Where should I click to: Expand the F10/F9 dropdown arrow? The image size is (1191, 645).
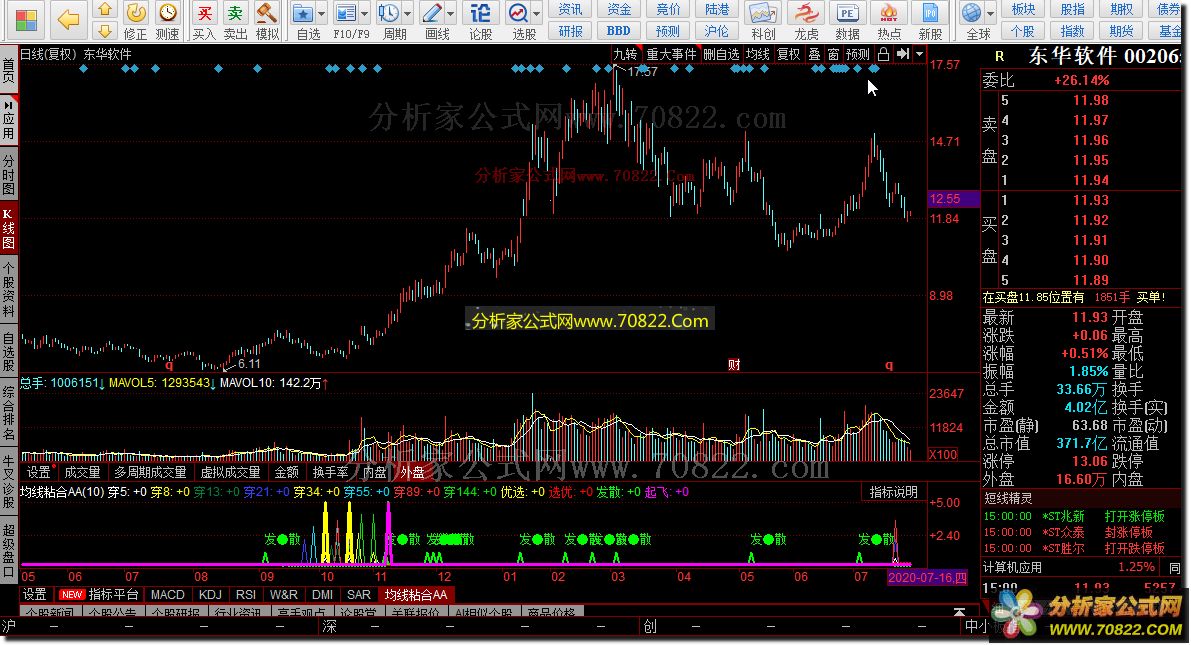tap(365, 14)
